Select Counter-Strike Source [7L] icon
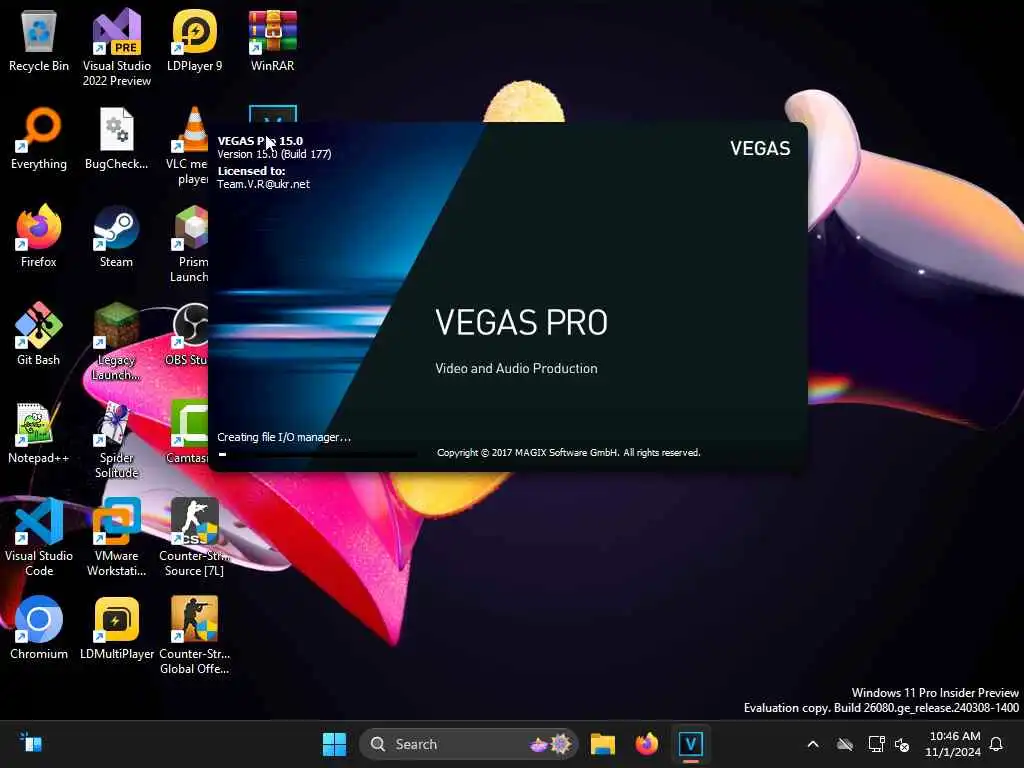 coord(195,537)
